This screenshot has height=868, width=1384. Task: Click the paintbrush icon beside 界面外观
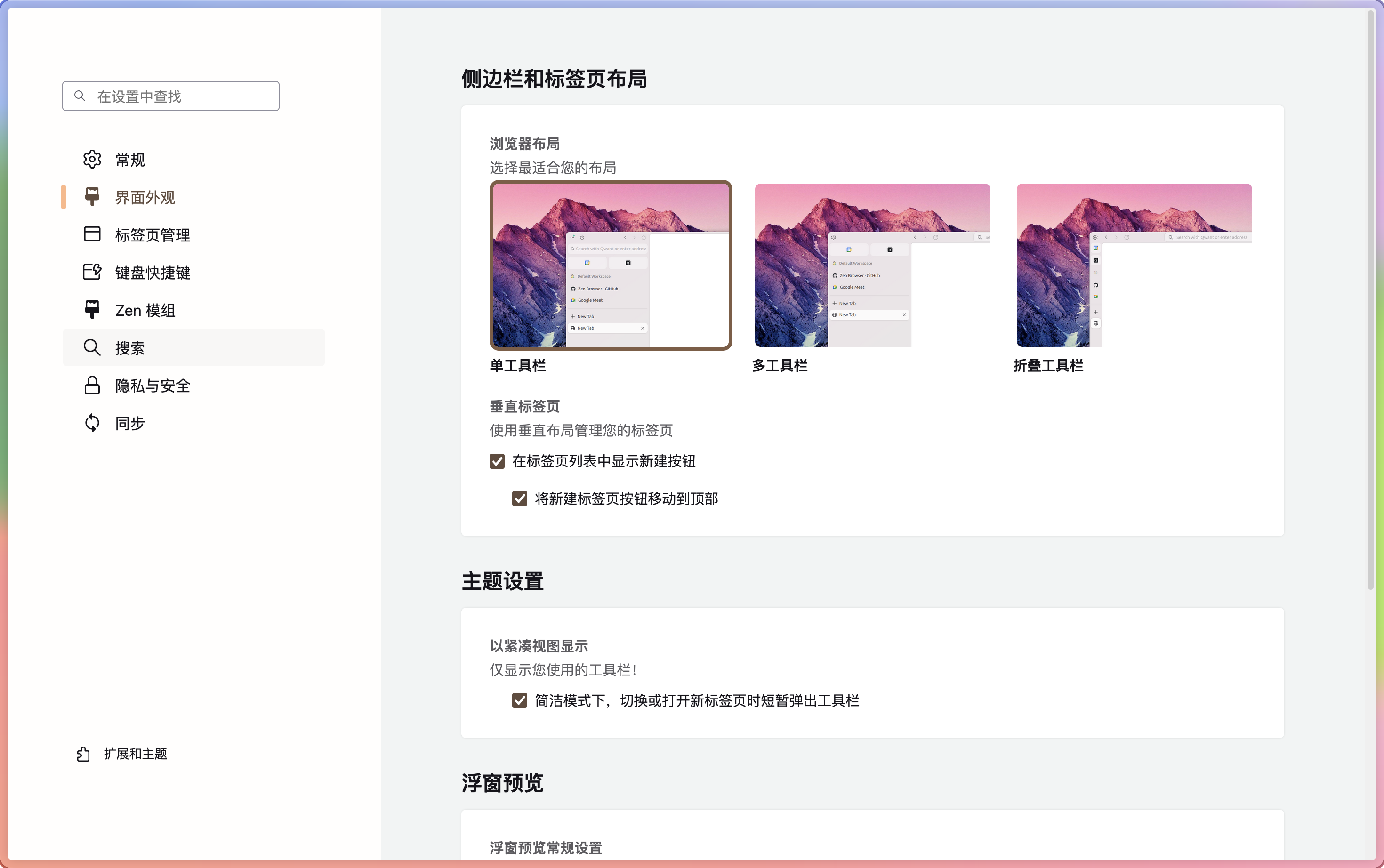coord(92,197)
